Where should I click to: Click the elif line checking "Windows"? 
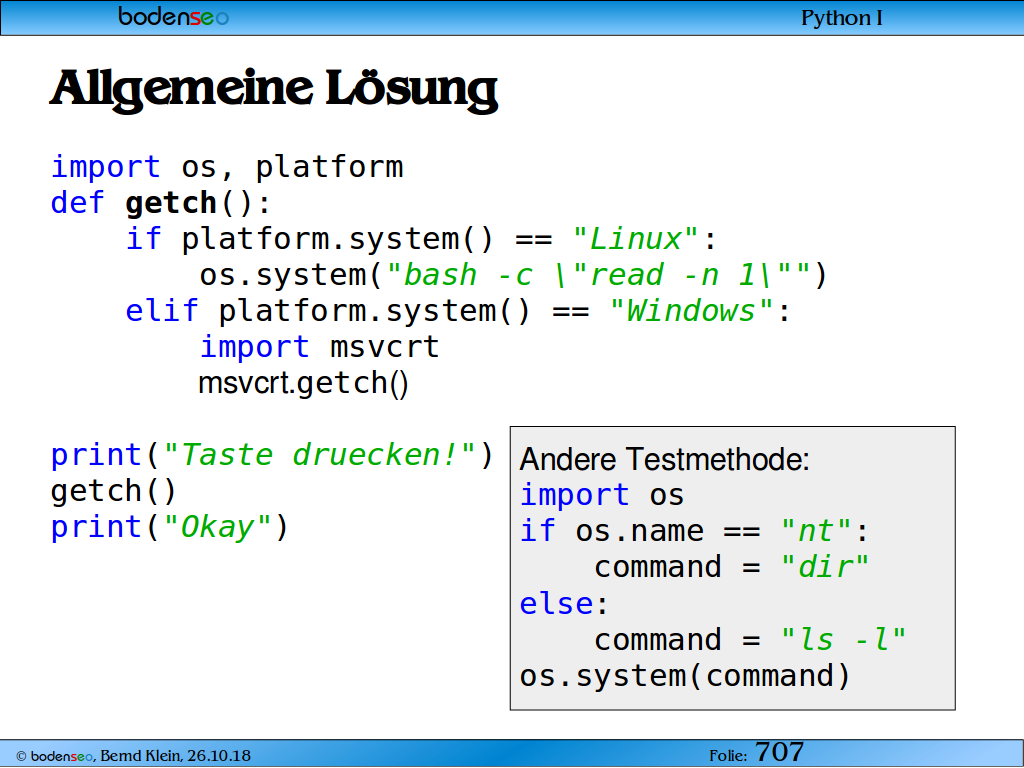click(458, 311)
